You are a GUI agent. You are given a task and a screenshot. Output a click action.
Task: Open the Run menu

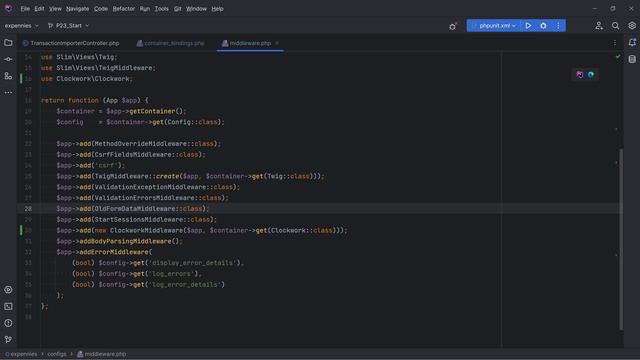click(145, 9)
